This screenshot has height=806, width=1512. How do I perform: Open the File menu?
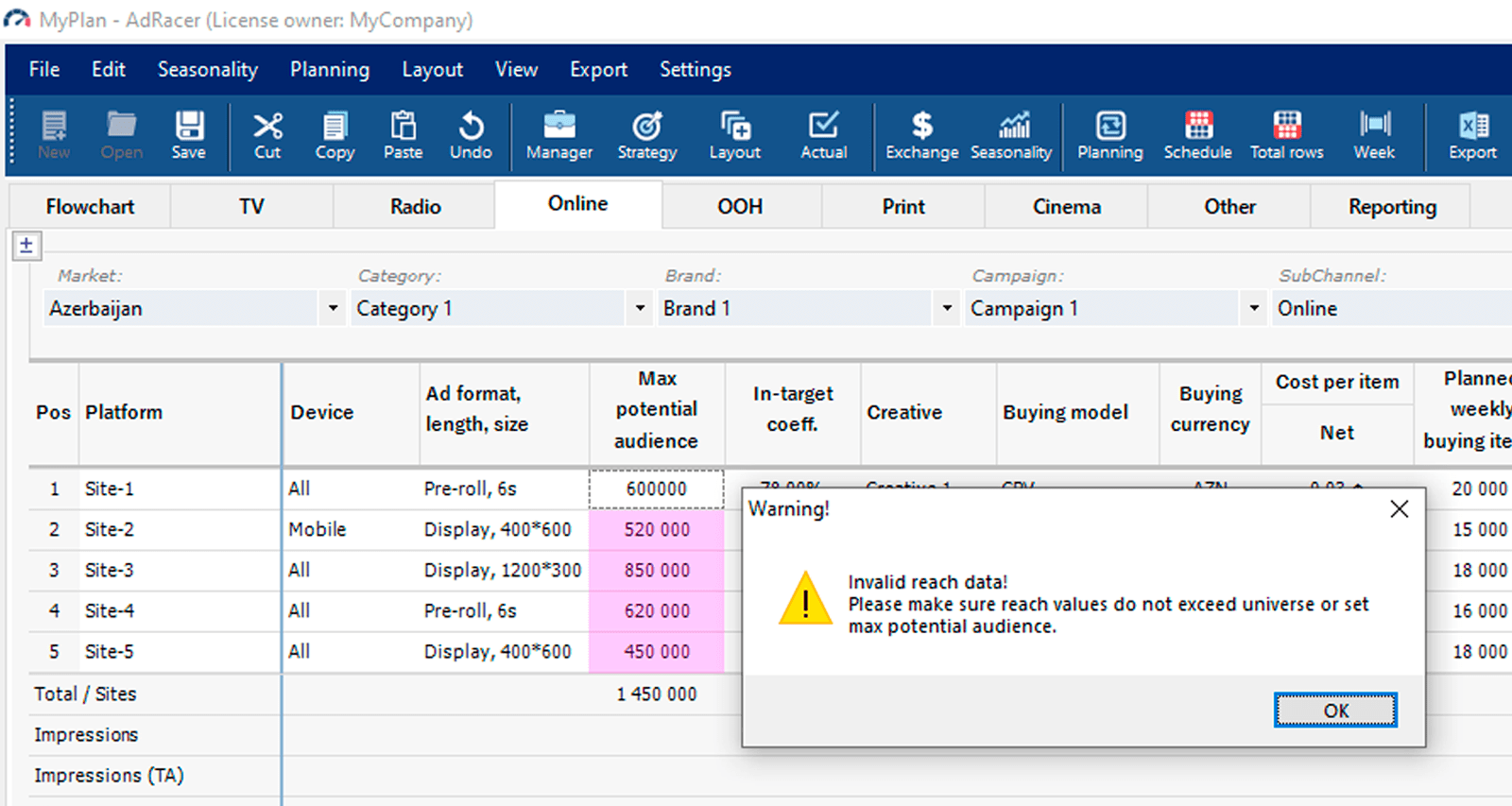(x=44, y=70)
